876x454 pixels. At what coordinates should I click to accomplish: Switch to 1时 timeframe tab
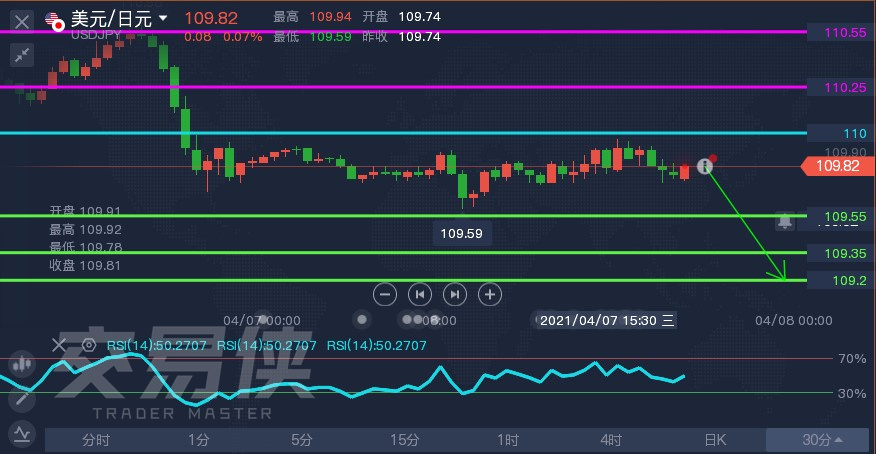tap(508, 440)
